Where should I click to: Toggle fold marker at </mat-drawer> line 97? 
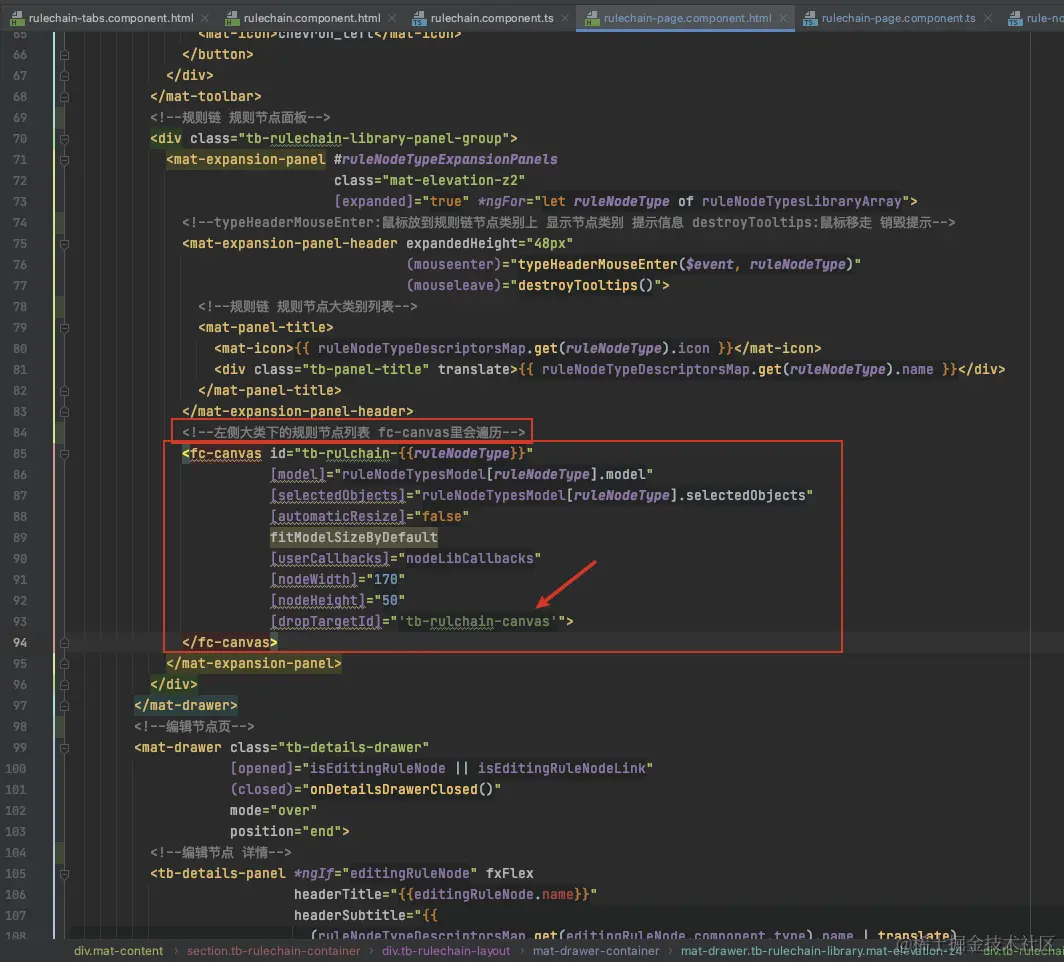click(64, 706)
